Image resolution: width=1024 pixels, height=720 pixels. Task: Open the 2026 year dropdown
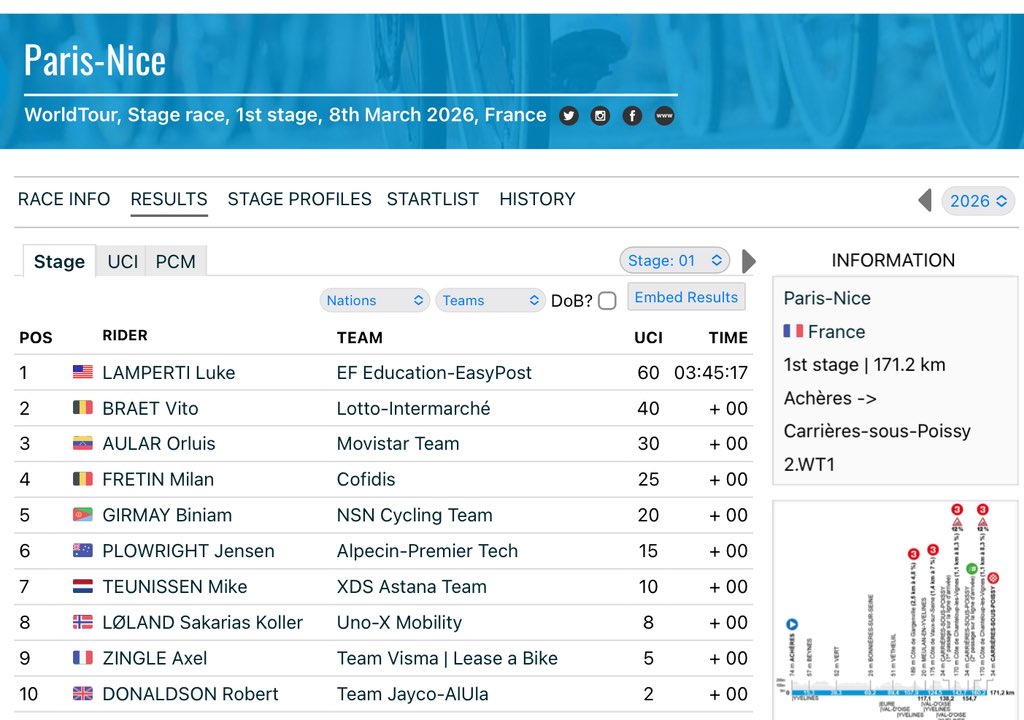tap(978, 201)
